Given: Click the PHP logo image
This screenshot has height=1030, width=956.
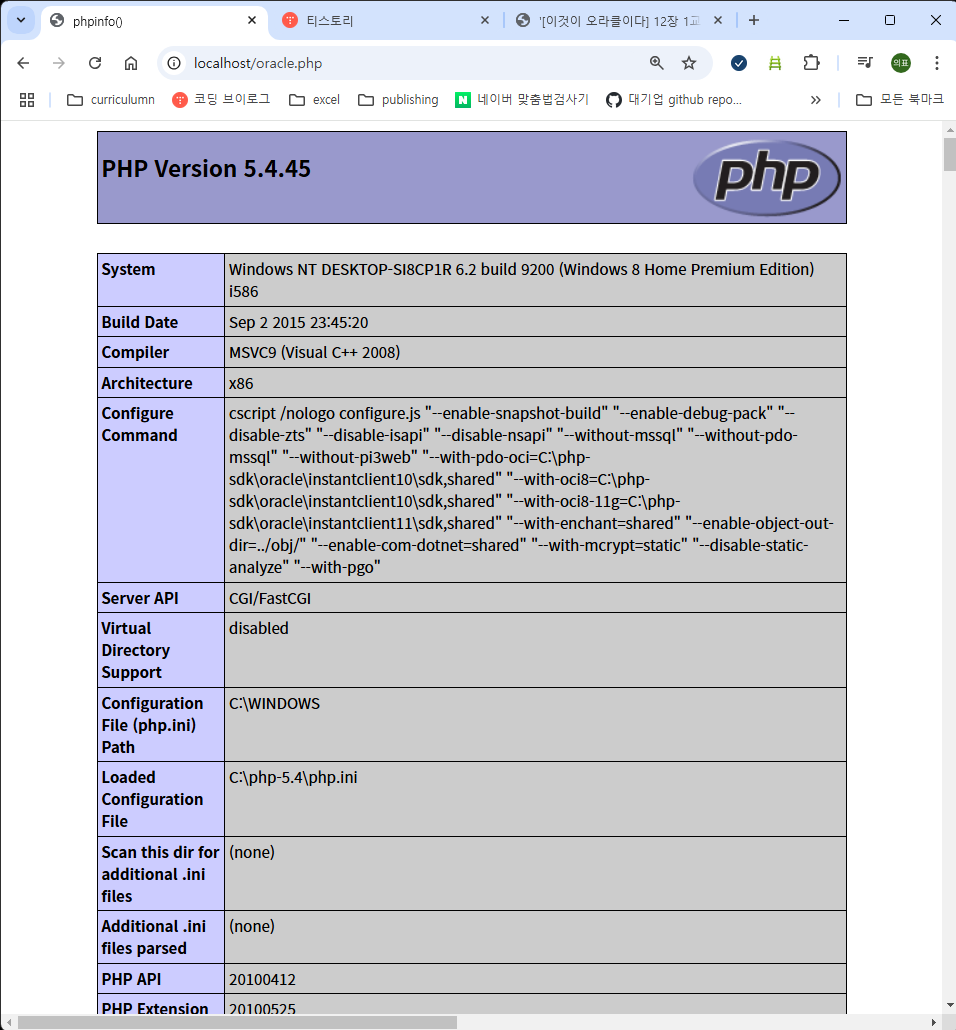Looking at the screenshot, I should click(x=767, y=177).
